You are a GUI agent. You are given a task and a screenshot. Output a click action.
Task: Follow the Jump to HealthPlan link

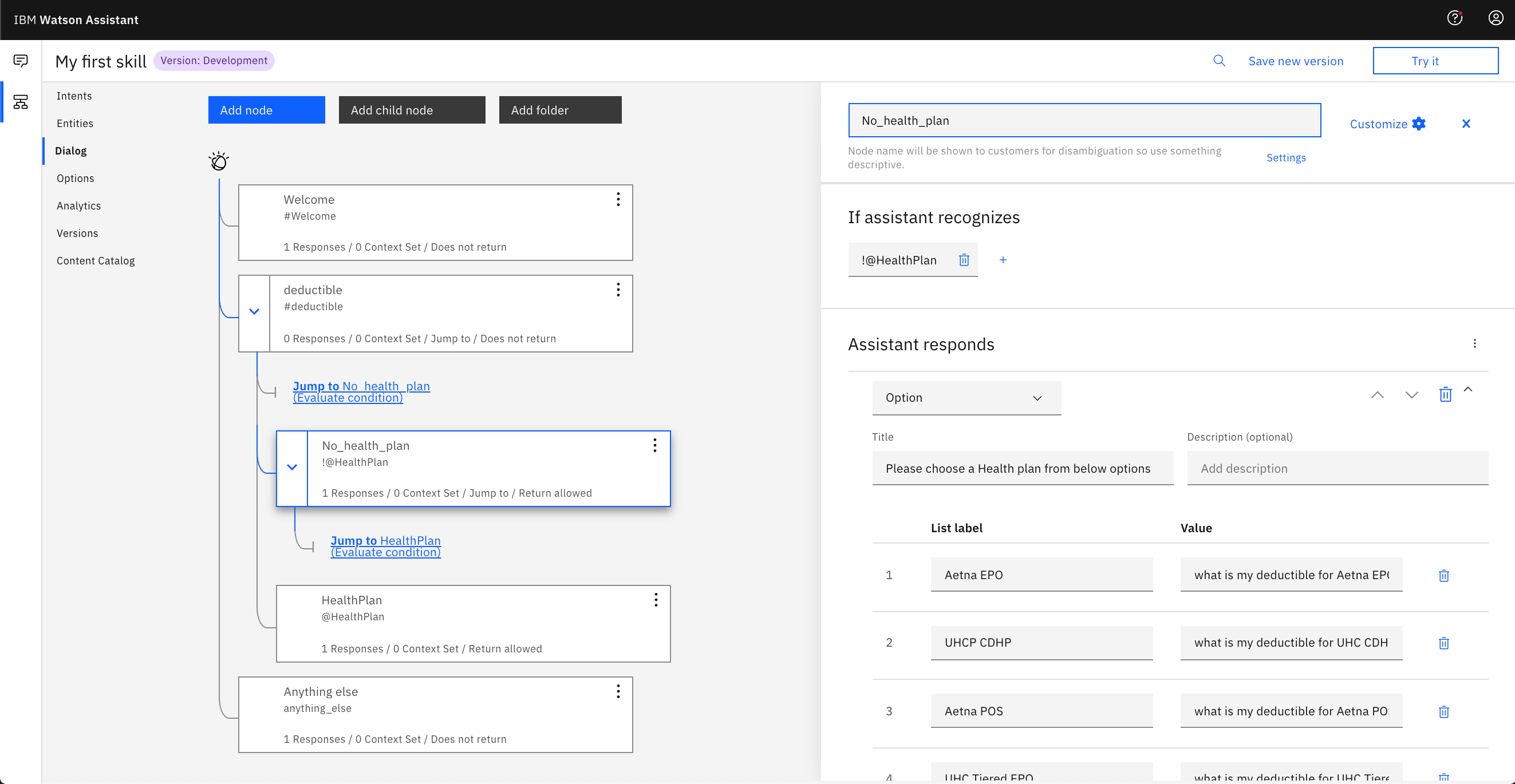386,546
